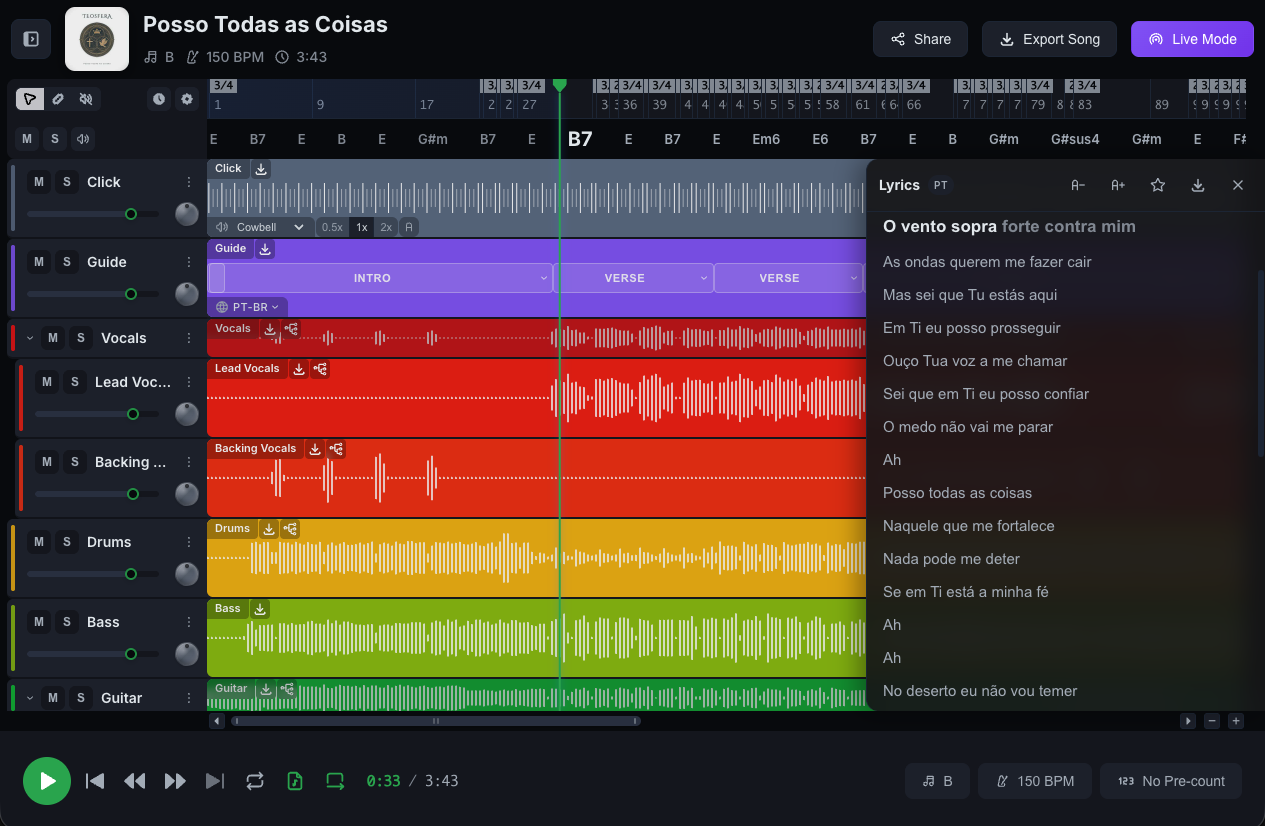Open the 150 BPM tempo selector in footer
This screenshot has width=1265, height=826.
pos(1035,781)
